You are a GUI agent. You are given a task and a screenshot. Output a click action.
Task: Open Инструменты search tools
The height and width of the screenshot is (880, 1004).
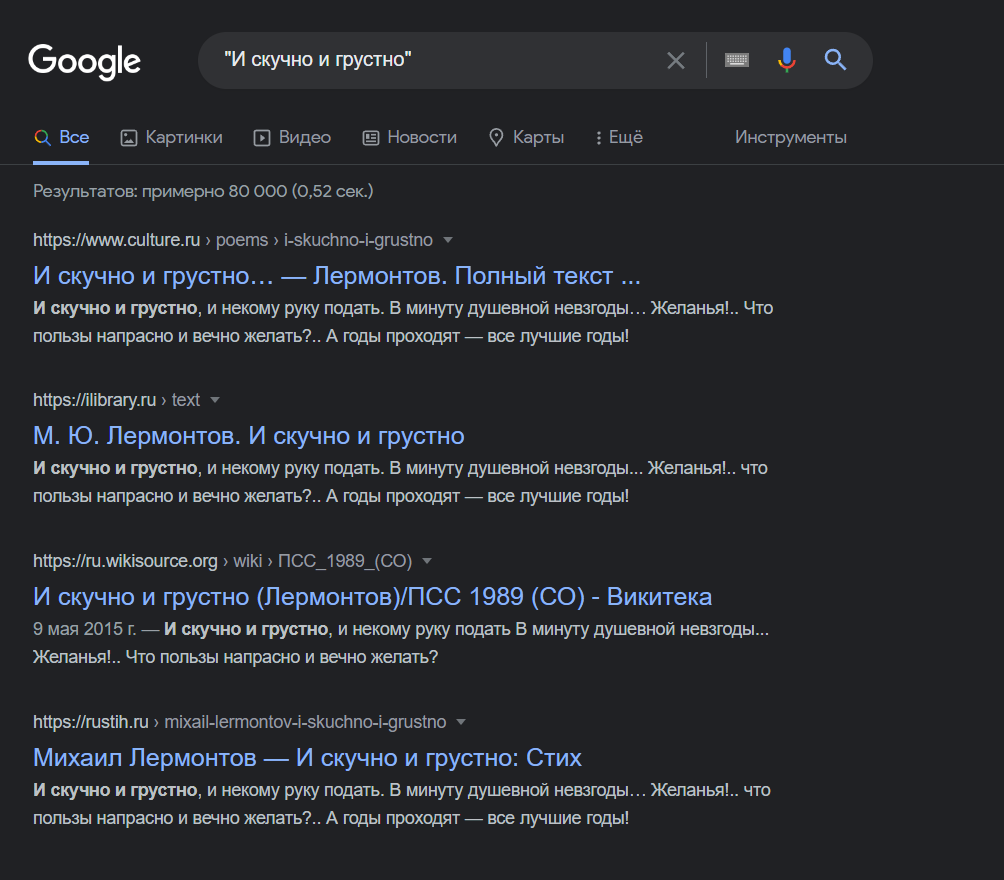tap(791, 137)
